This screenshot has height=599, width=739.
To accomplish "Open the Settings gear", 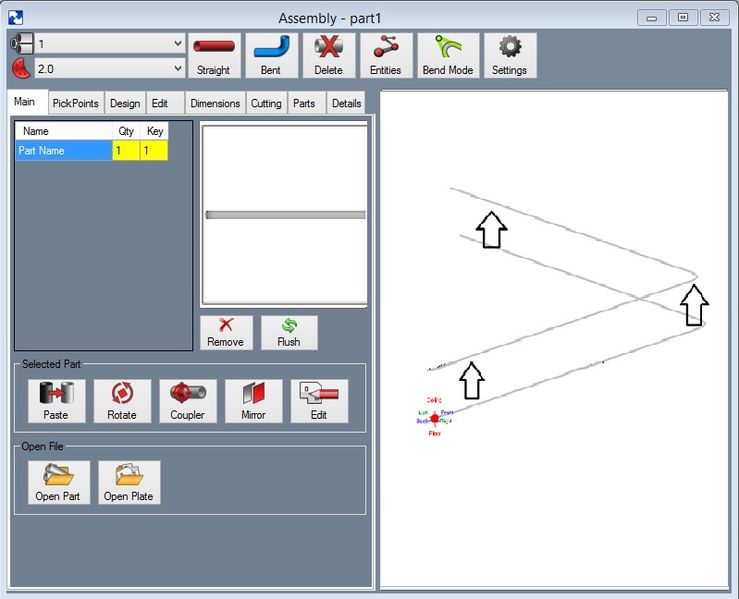I will click(509, 55).
